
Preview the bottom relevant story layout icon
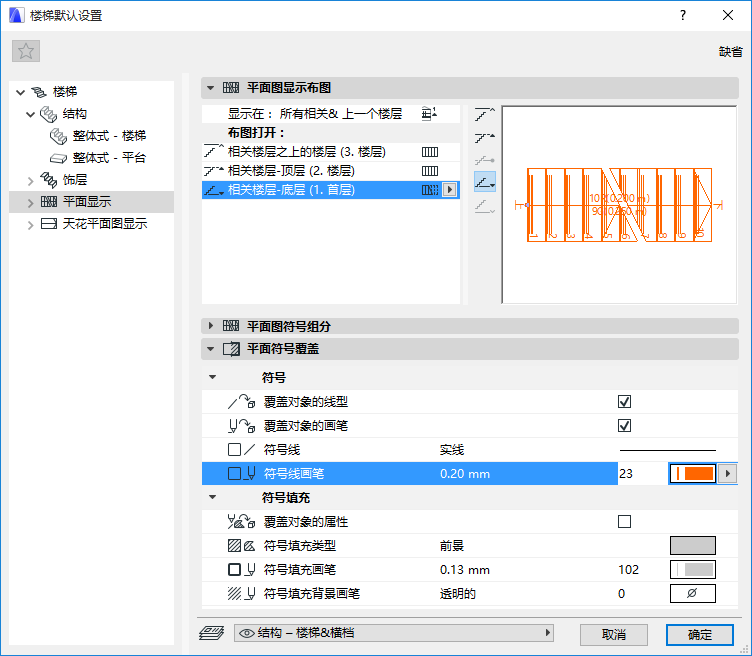click(x=484, y=182)
